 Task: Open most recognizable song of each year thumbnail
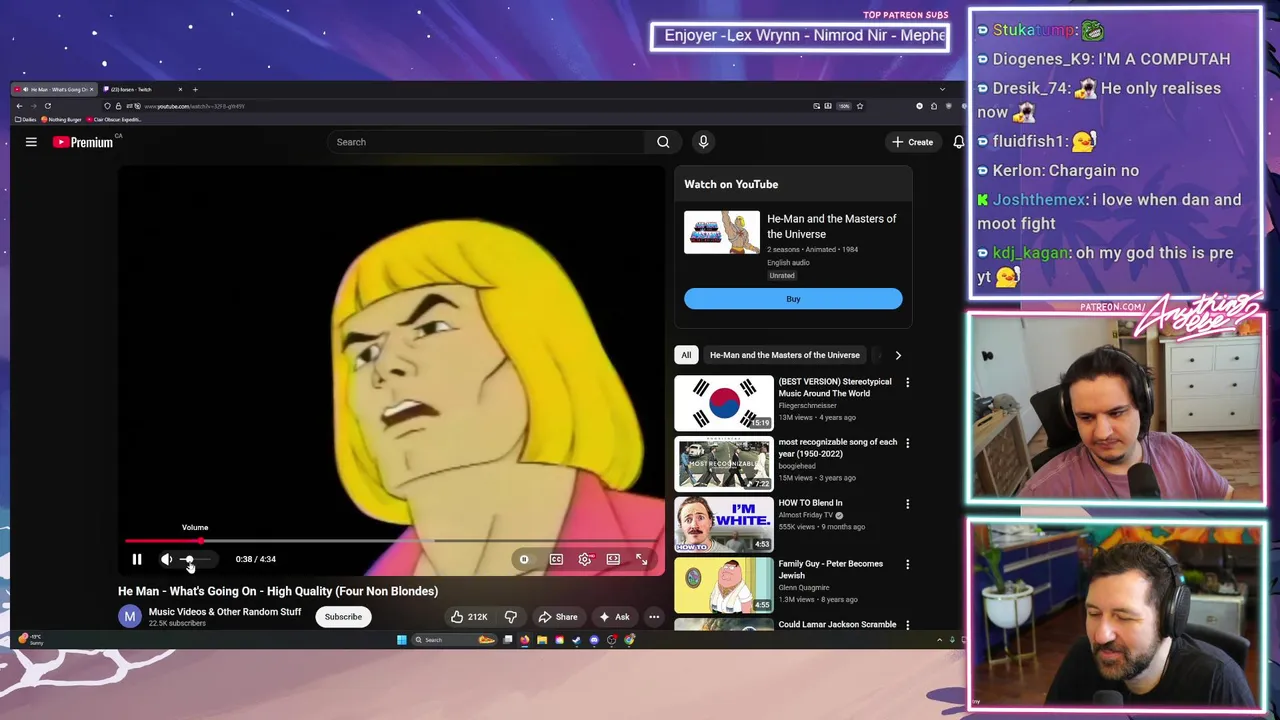(724, 464)
